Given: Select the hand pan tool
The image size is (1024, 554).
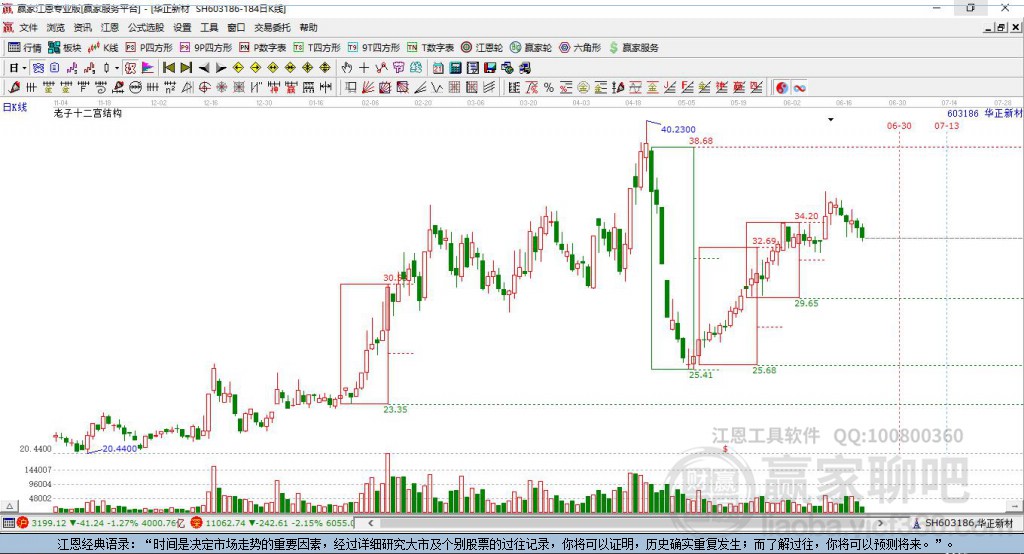Looking at the screenshot, I should click(347, 67).
